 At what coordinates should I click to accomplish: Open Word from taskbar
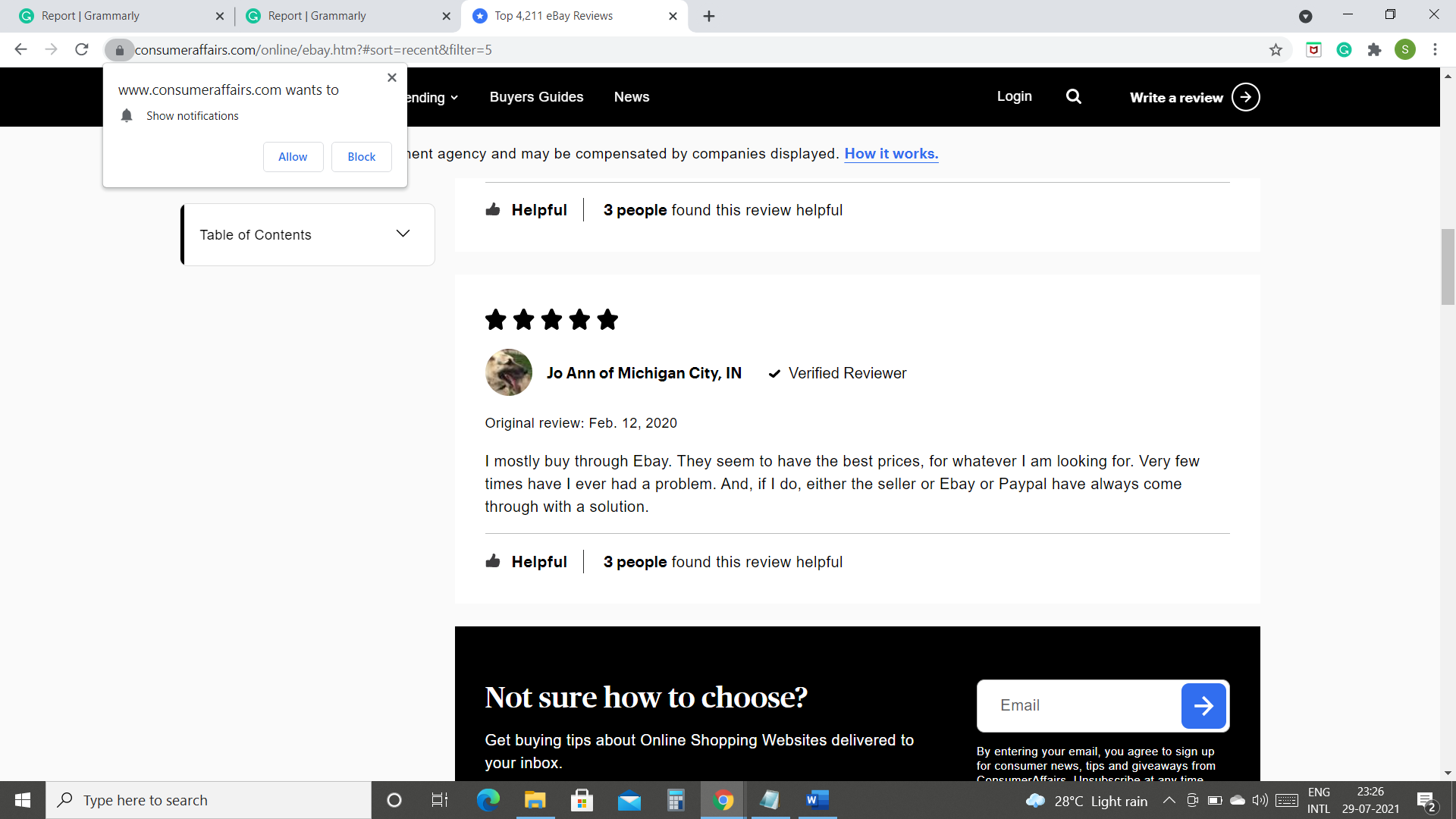pos(817,800)
